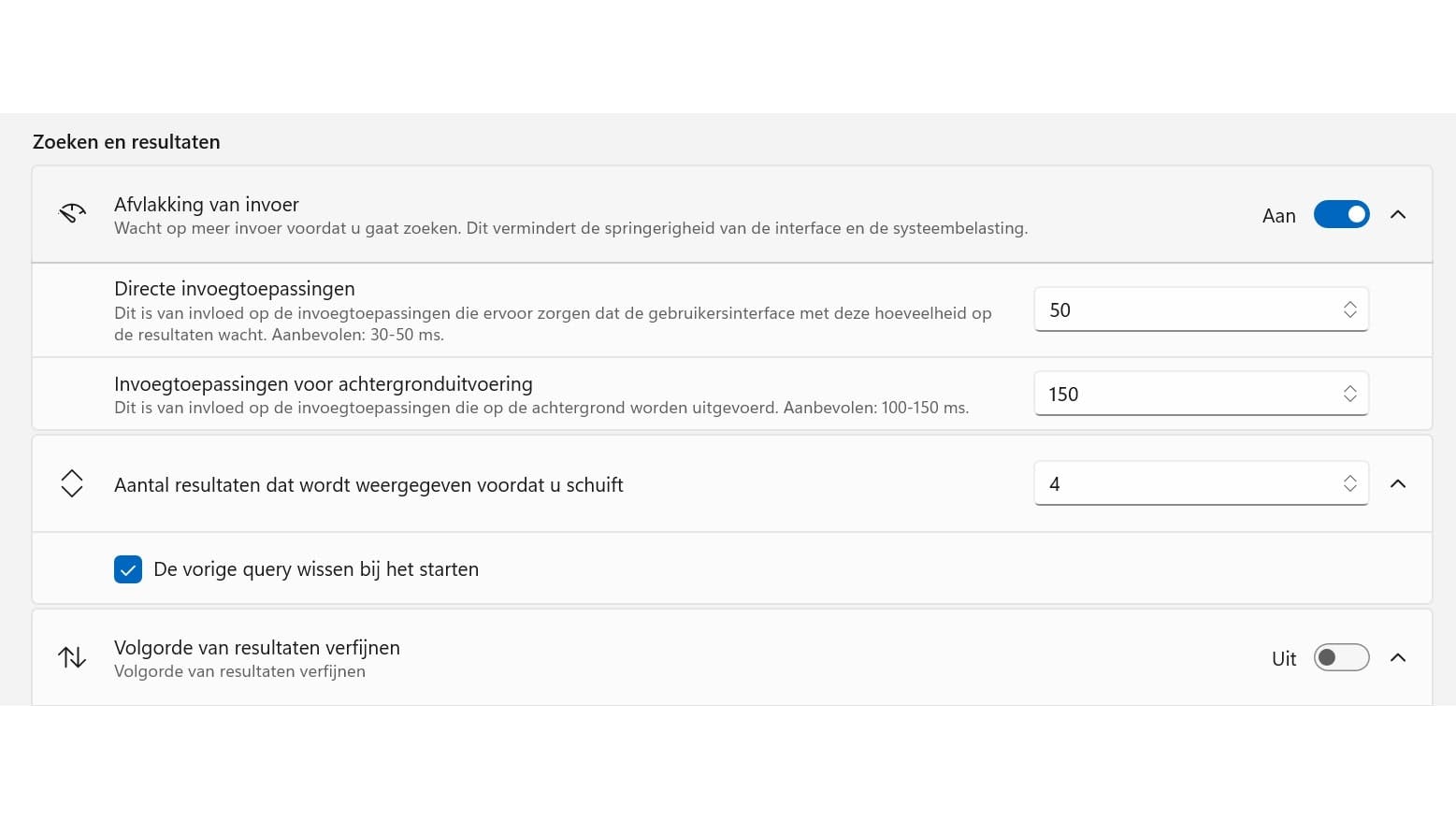Click the stepper arrows on Directe invoegtoepassingen field
1456x819 pixels.
click(1349, 310)
